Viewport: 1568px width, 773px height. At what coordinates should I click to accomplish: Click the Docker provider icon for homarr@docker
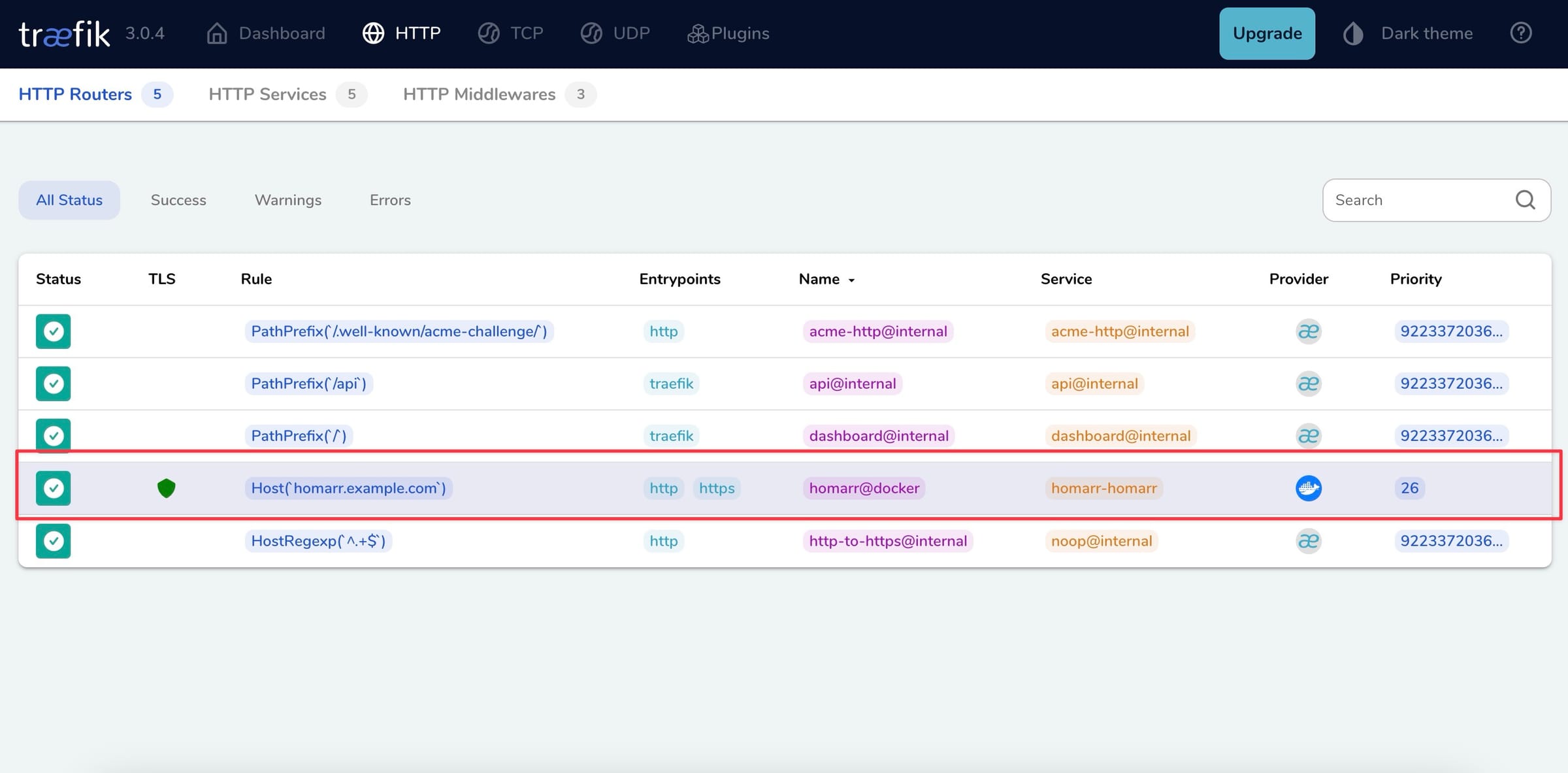(1307, 488)
